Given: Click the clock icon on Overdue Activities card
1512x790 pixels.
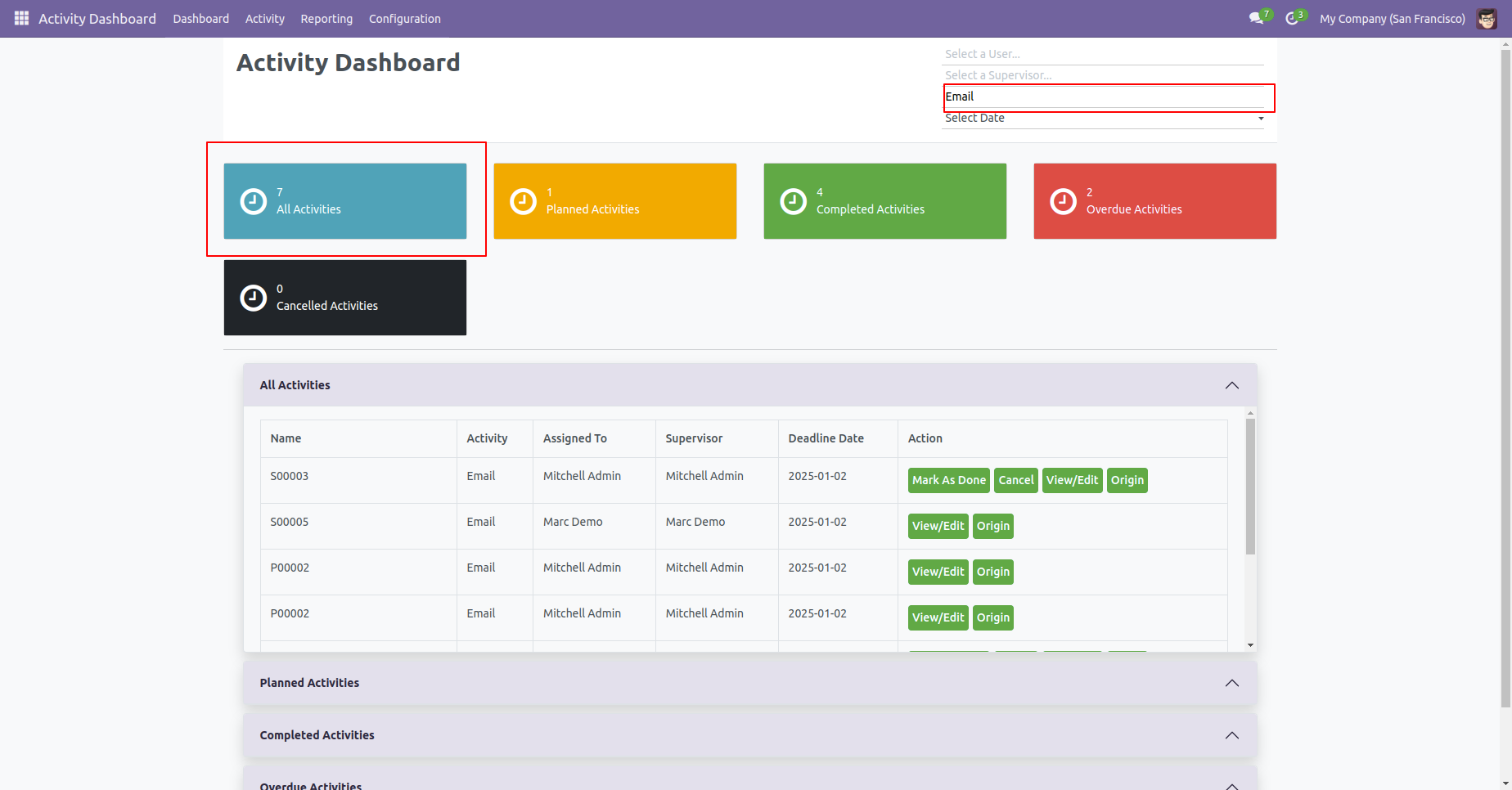Looking at the screenshot, I should [1063, 201].
